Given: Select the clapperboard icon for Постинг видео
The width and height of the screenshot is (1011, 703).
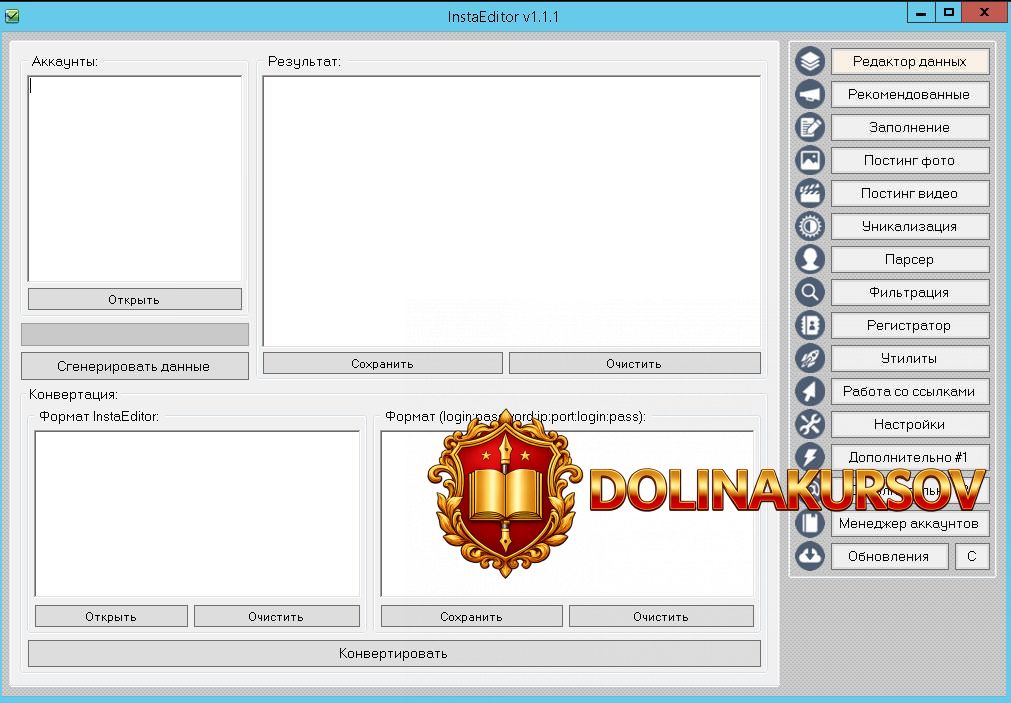Looking at the screenshot, I should click(810, 193).
